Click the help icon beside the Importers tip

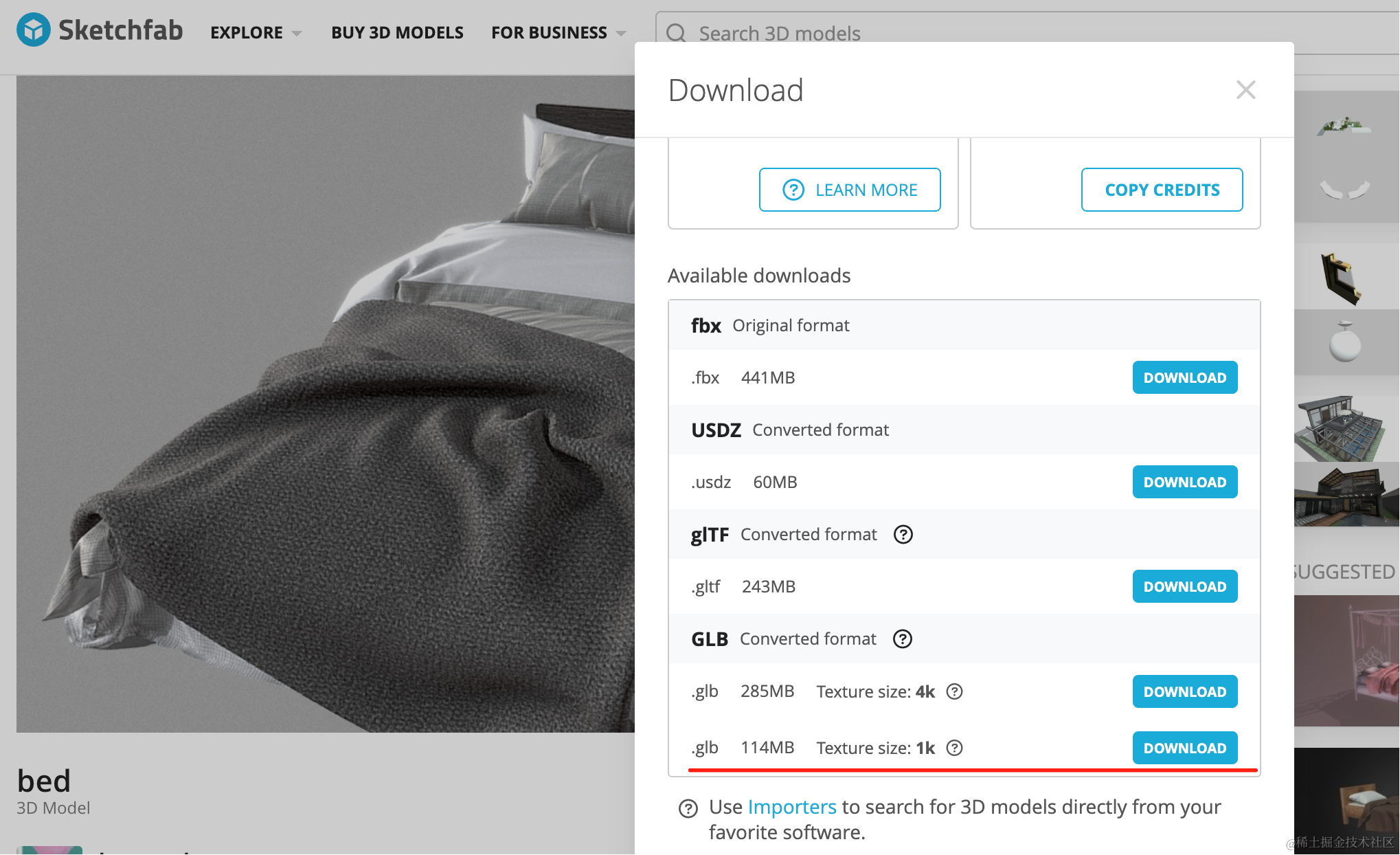tap(688, 808)
